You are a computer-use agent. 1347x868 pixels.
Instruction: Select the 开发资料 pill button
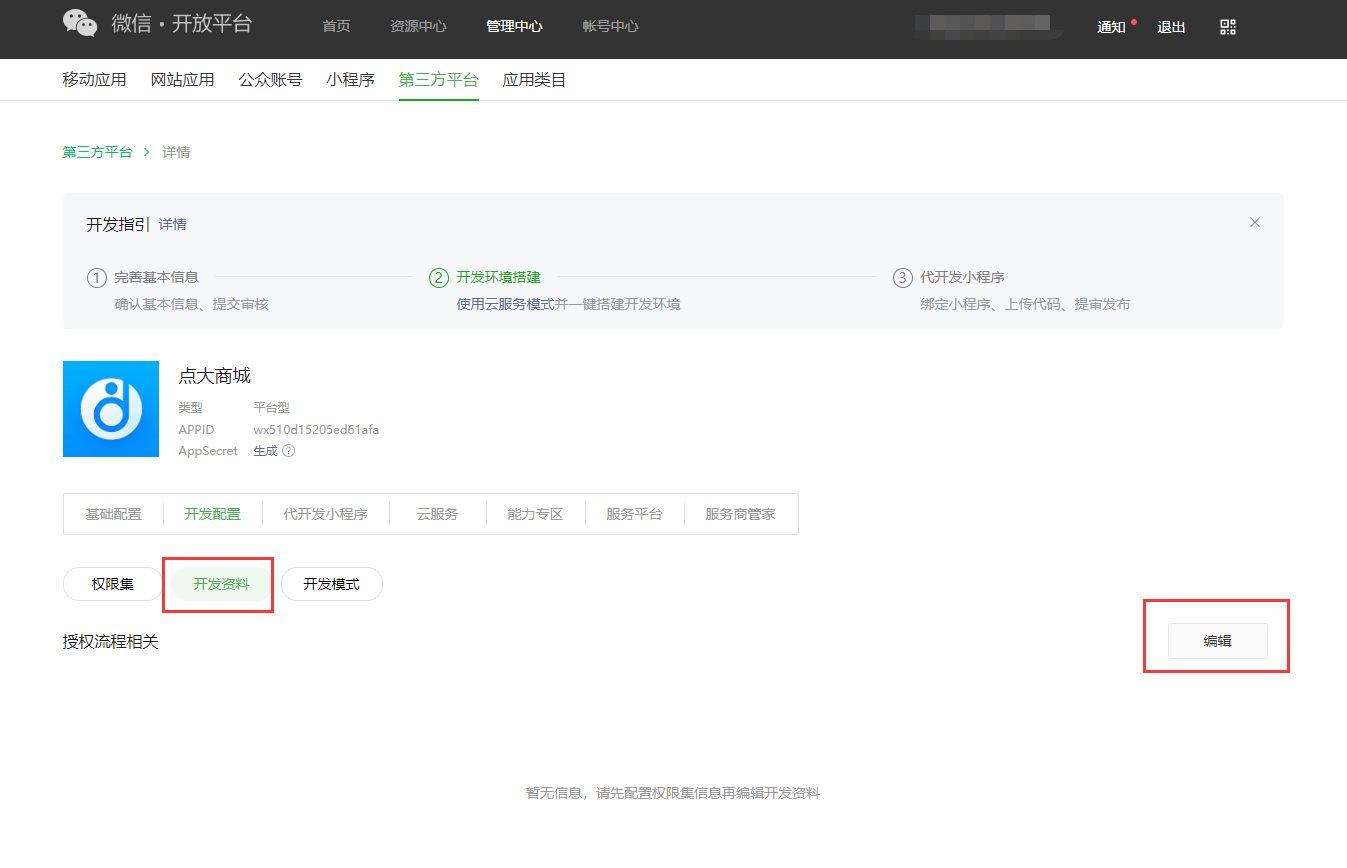click(x=222, y=584)
